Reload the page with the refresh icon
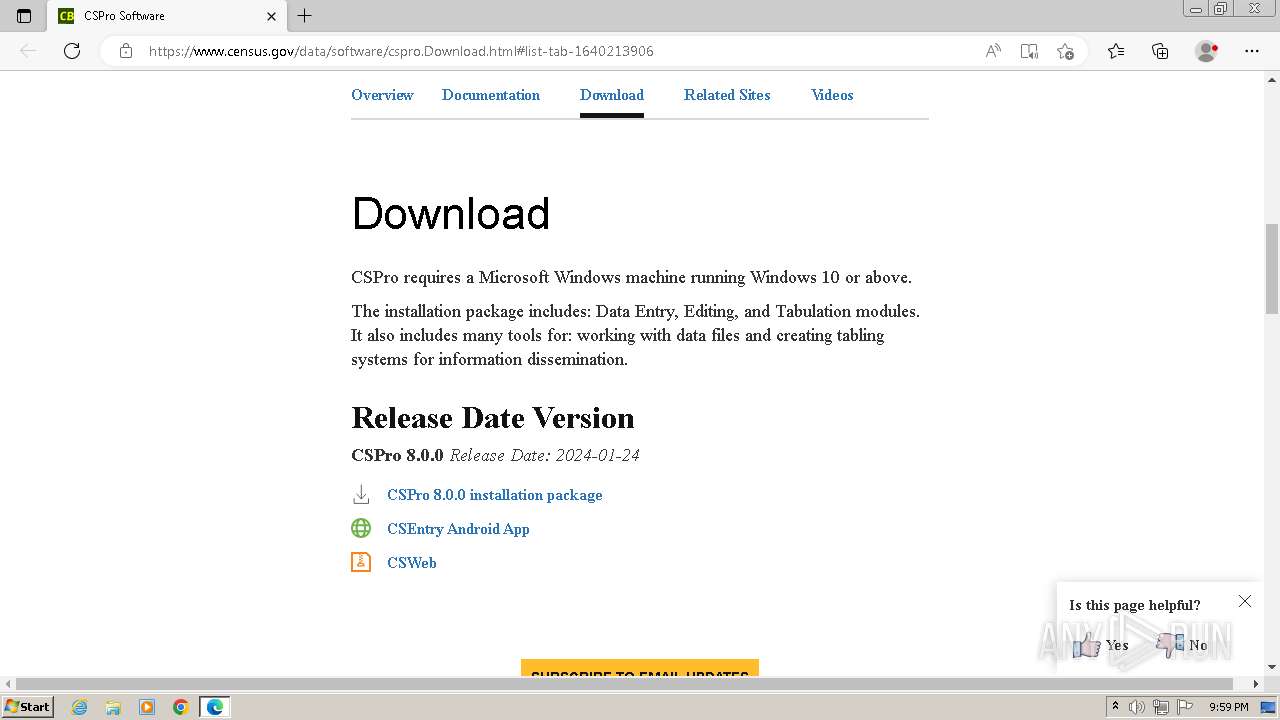1280x720 pixels. pyautogui.click(x=72, y=51)
